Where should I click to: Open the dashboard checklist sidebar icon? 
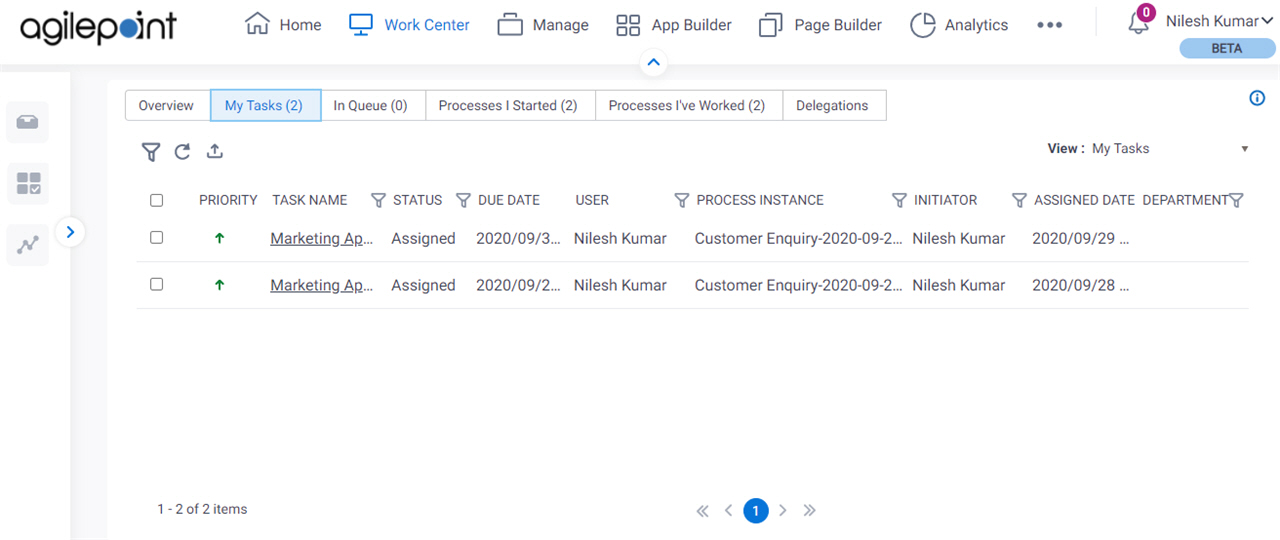28,183
